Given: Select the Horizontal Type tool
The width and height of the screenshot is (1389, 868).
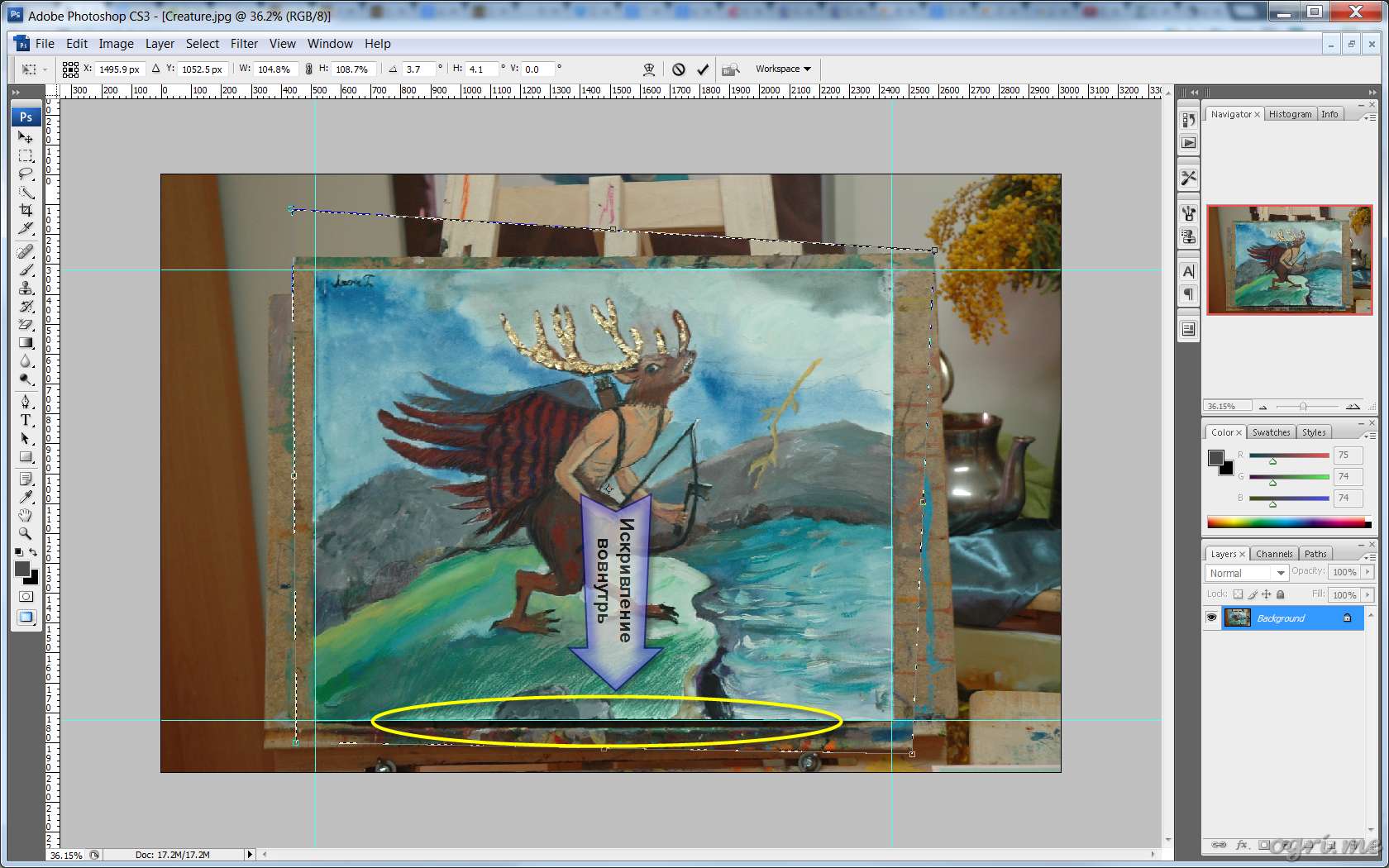Looking at the screenshot, I should pyautogui.click(x=26, y=420).
